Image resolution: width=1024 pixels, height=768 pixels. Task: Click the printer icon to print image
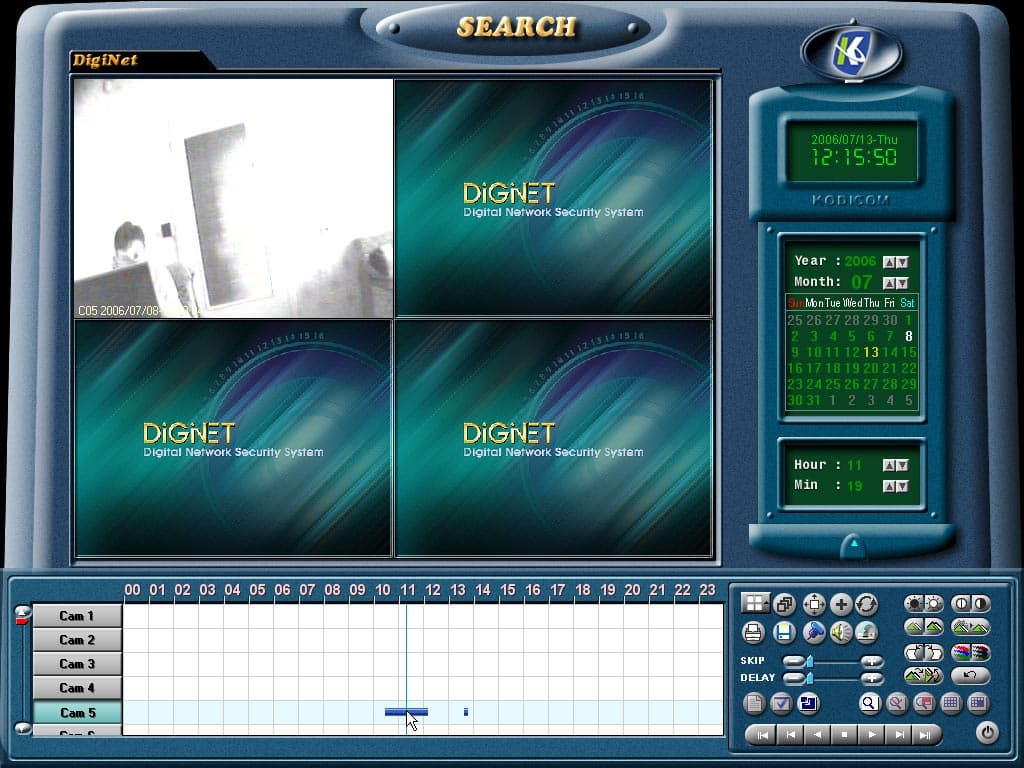(753, 632)
